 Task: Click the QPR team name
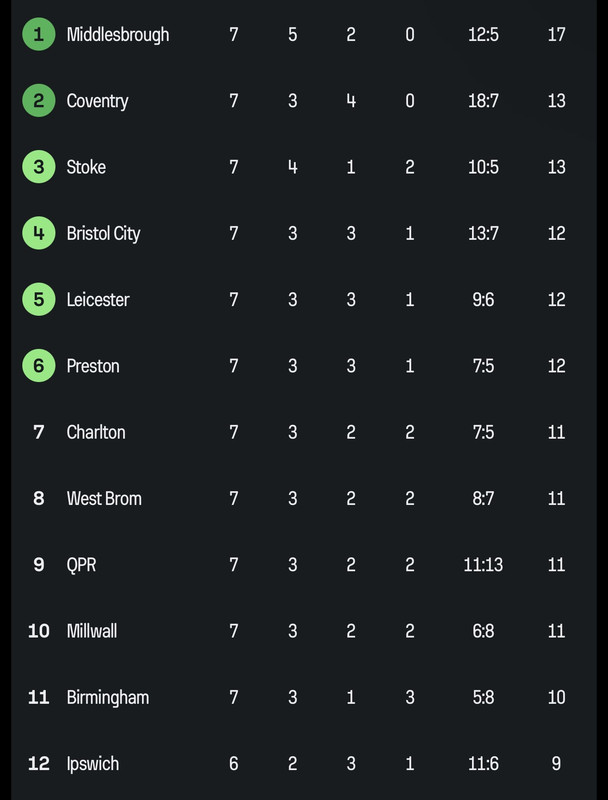tap(81, 565)
